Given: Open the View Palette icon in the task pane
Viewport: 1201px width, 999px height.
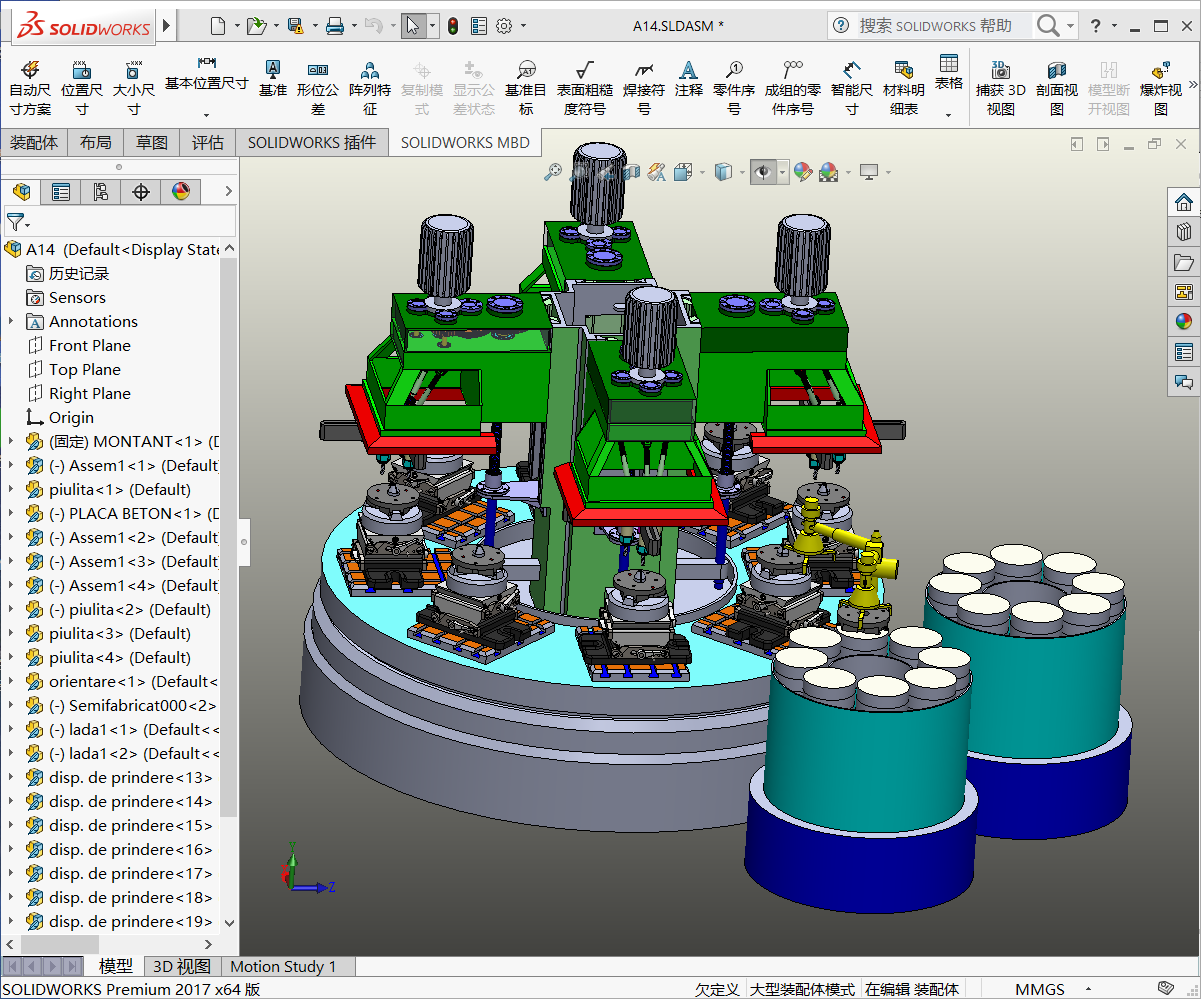Looking at the screenshot, I should (1184, 292).
